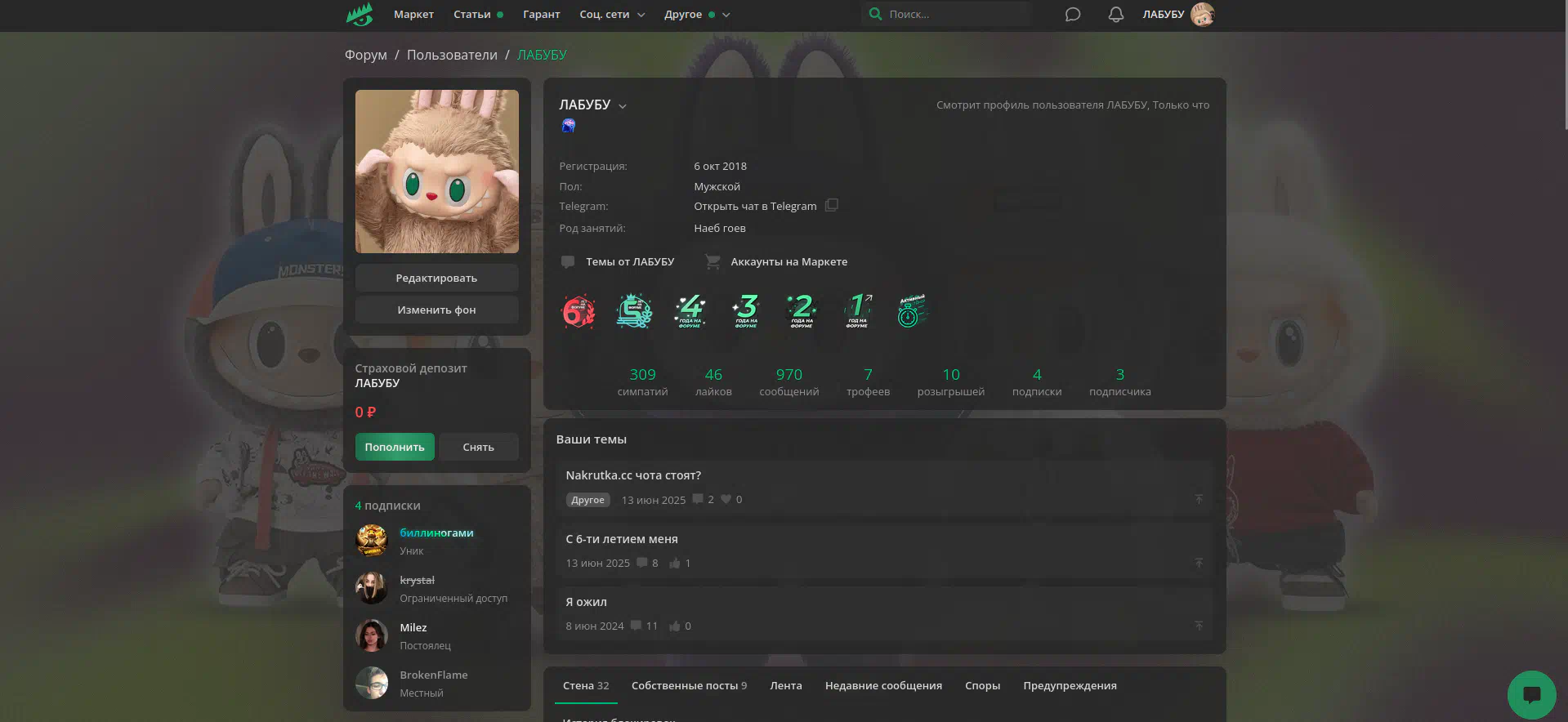Switch to the Лента tab
This screenshot has width=1568, height=722.
click(786, 686)
